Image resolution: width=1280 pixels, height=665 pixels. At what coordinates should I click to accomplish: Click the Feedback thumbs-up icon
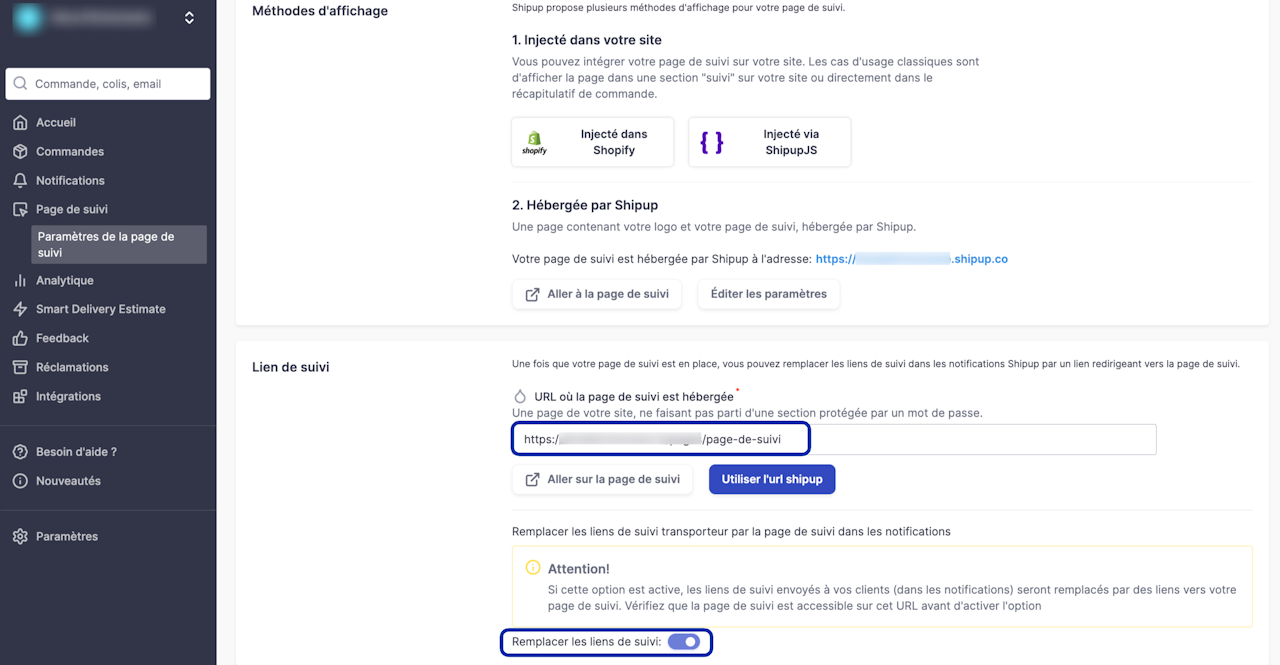click(x=20, y=339)
